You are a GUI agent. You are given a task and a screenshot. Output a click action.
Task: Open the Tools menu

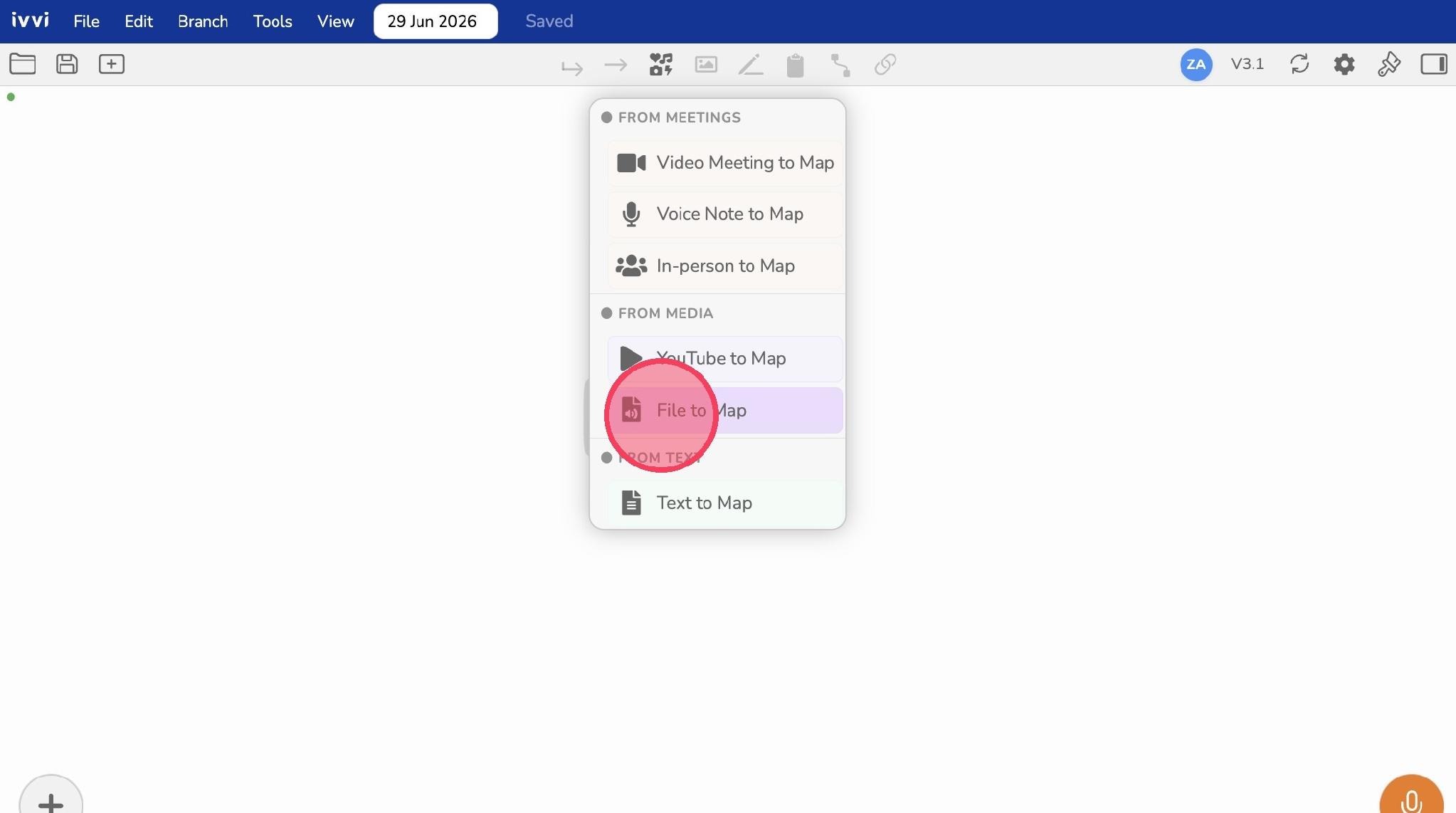pos(273,21)
